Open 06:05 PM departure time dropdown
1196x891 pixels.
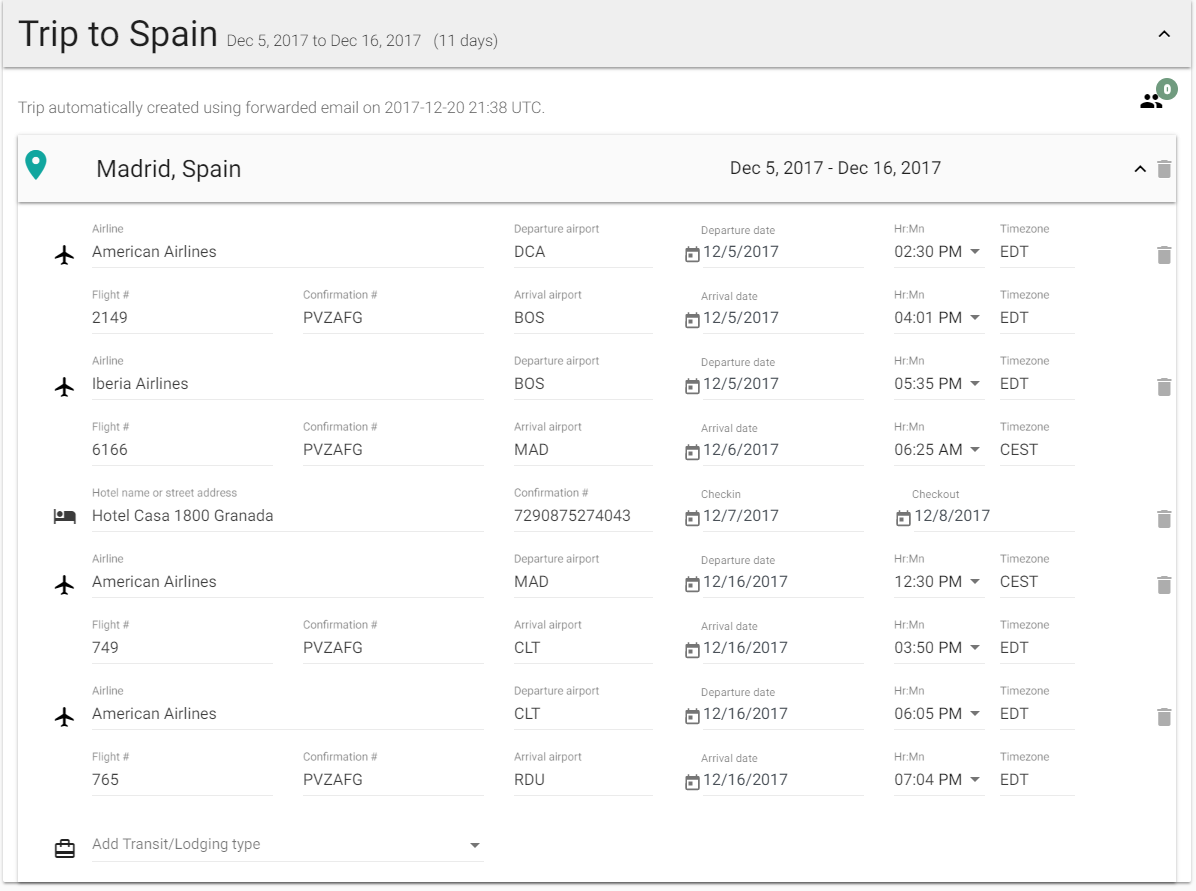(975, 713)
